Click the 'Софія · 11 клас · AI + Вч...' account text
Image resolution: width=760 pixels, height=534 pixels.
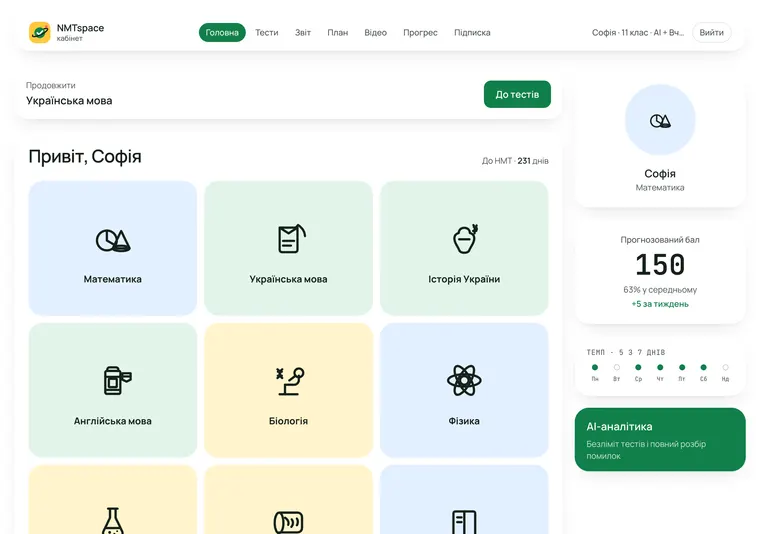pos(638,32)
